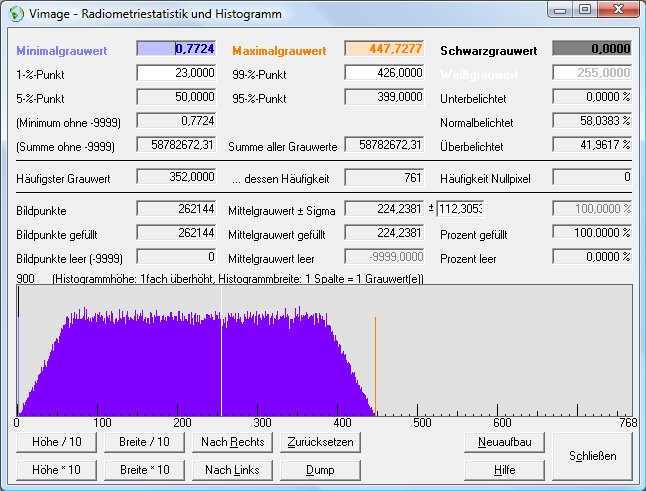The width and height of the screenshot is (646, 491).
Task: Click the white mean line in histogram
Action: [x=221, y=350]
